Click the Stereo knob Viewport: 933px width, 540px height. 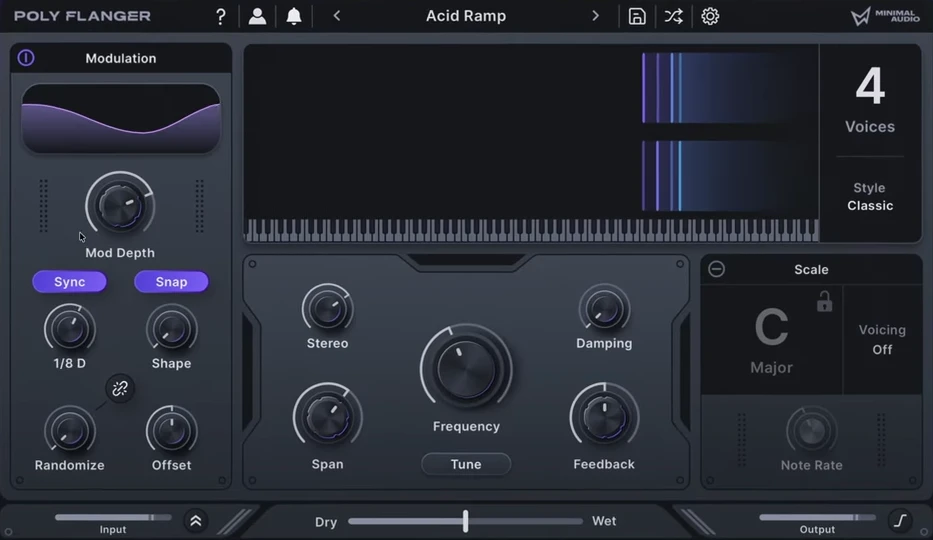327,309
